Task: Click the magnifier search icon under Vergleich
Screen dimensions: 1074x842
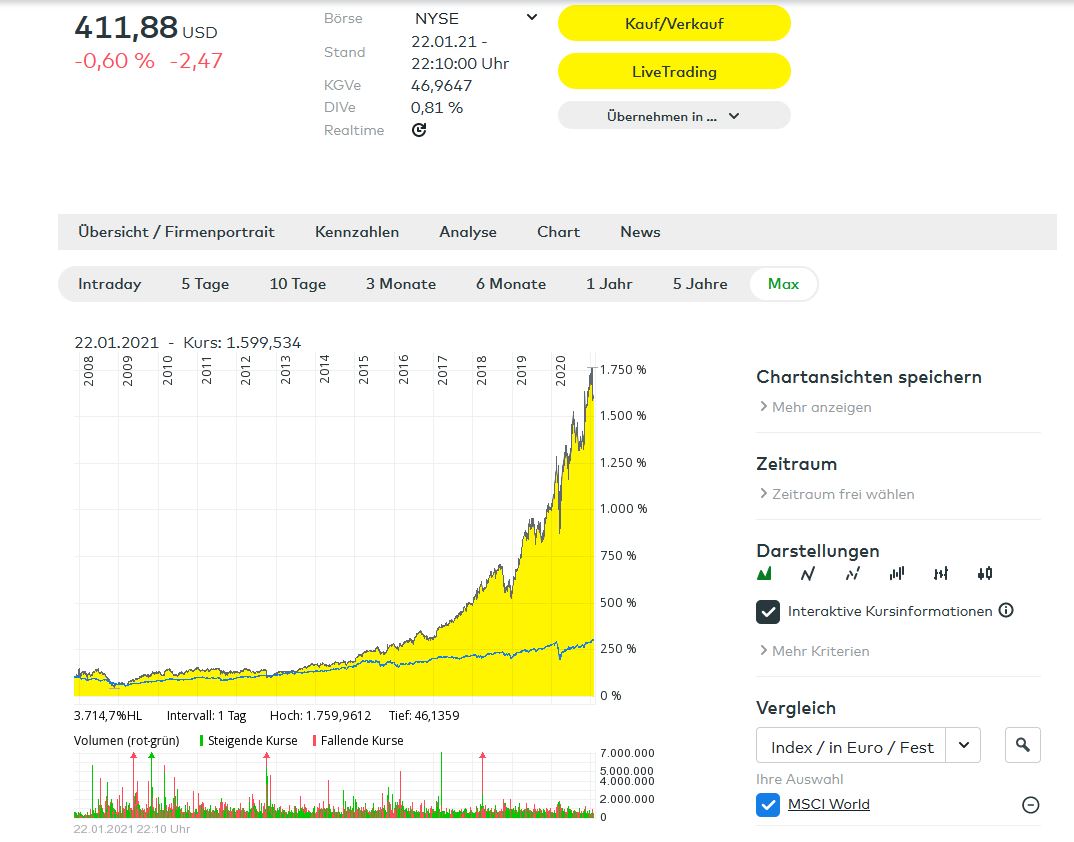Action: pyautogui.click(x=1022, y=745)
